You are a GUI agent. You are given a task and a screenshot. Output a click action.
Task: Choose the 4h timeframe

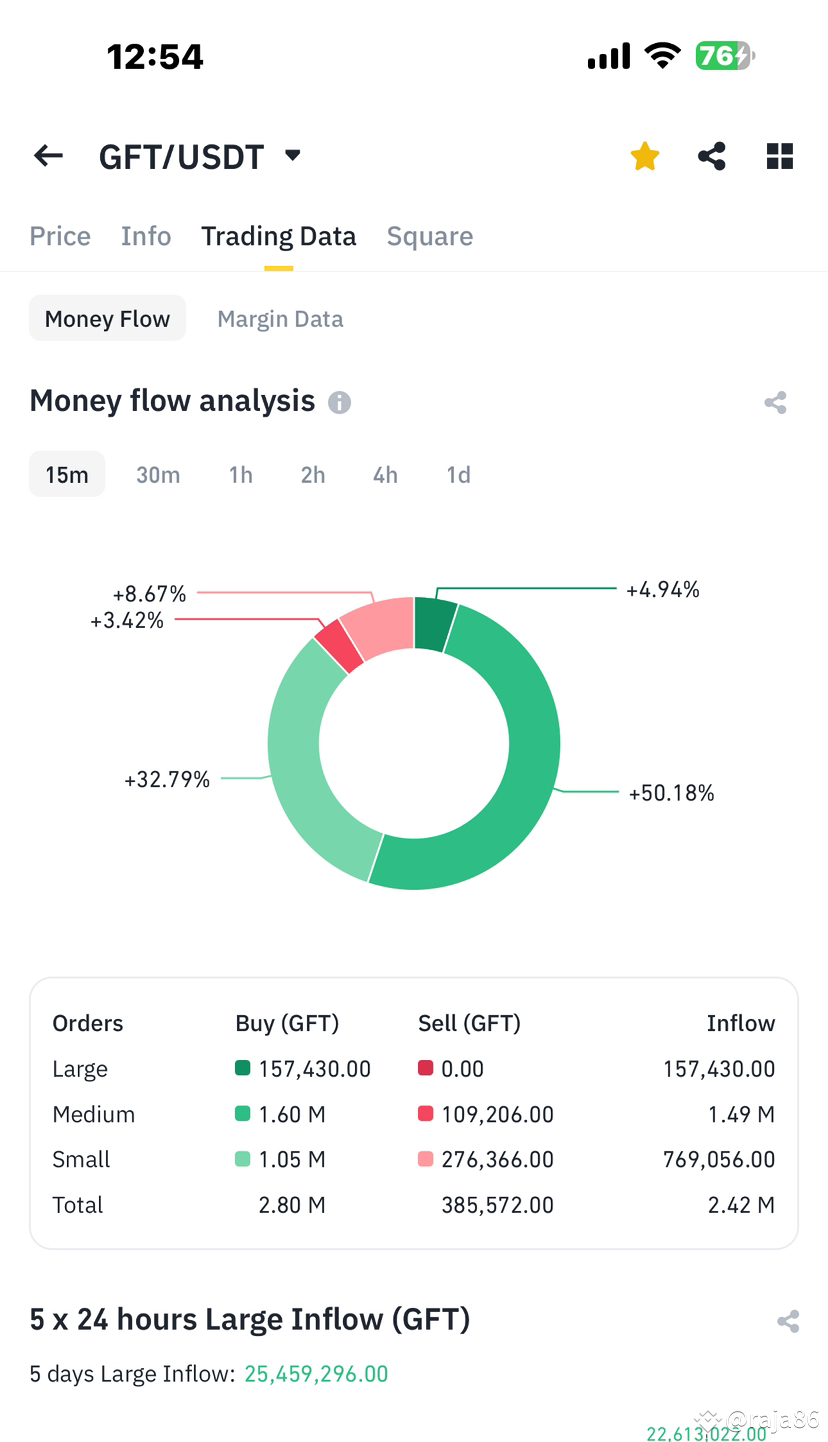385,474
